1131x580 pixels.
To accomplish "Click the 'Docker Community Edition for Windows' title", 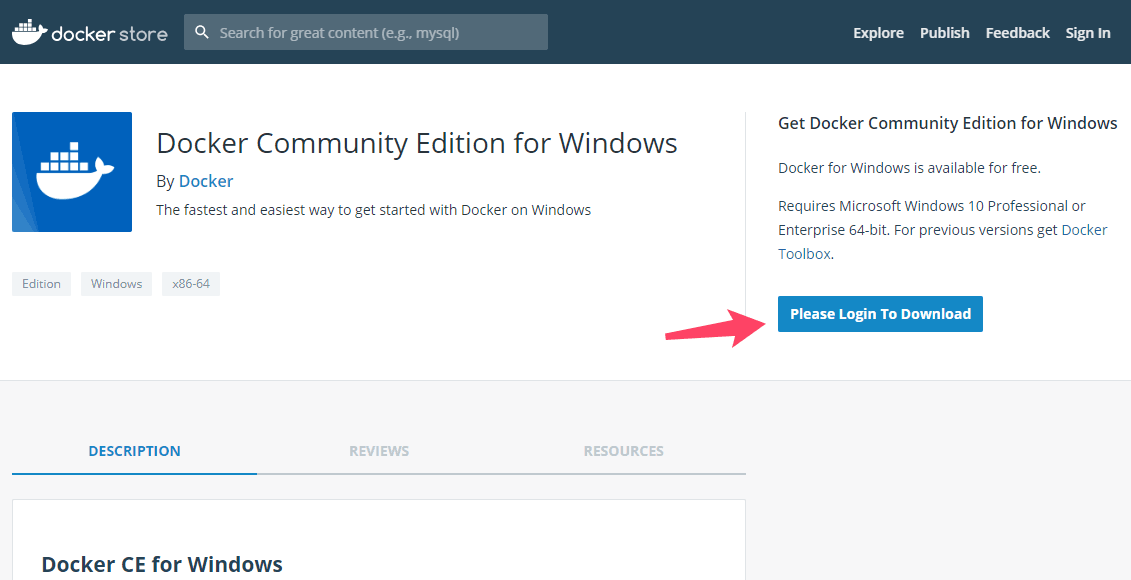I will click(417, 143).
